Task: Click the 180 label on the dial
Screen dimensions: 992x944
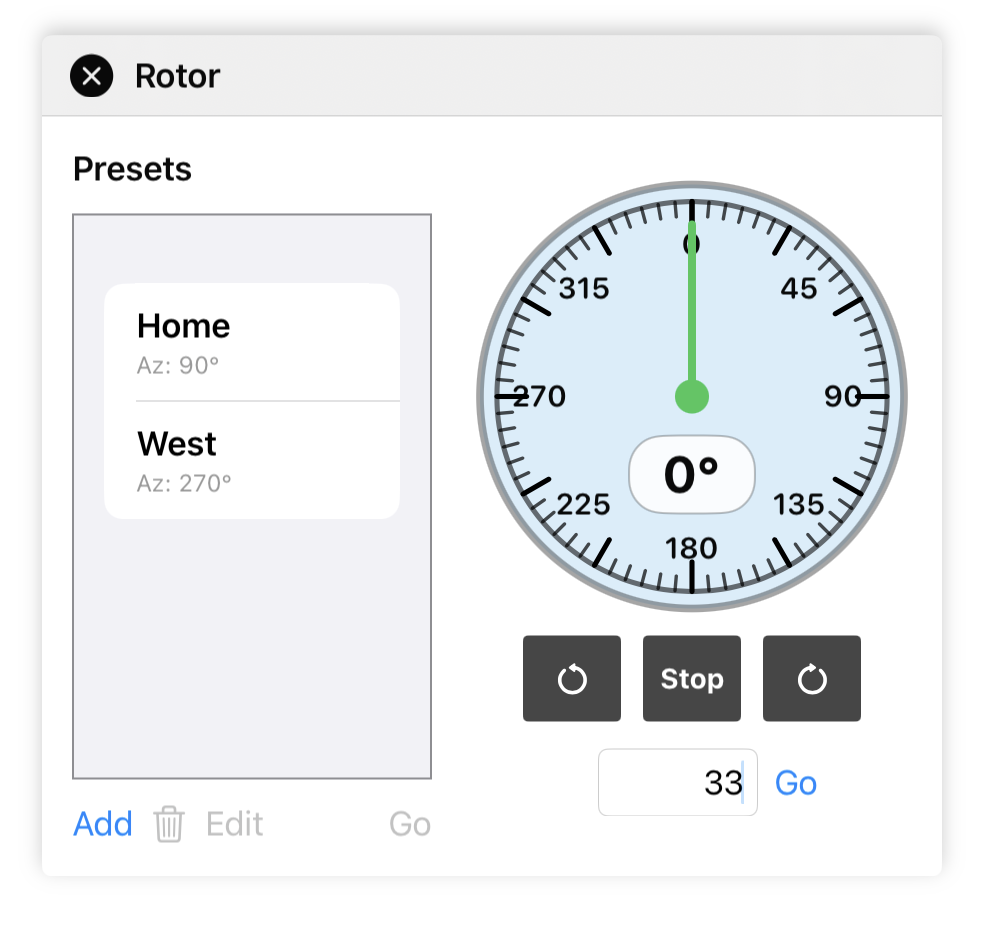Action: pyautogui.click(x=691, y=548)
